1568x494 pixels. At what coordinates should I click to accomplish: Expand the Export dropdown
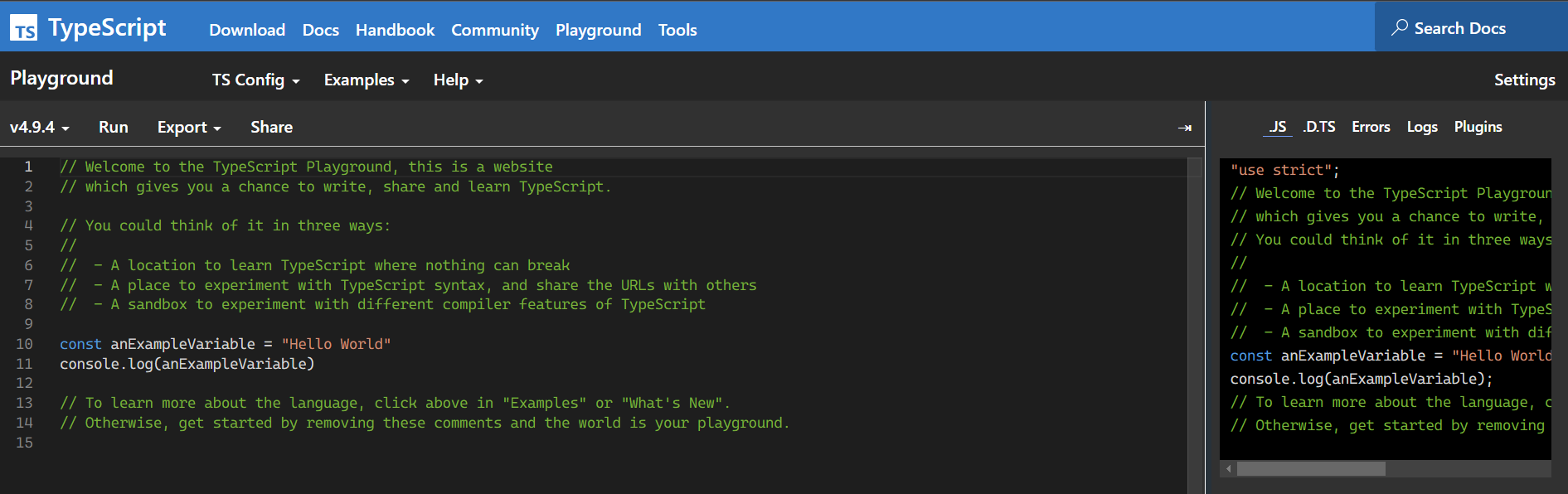pos(189,128)
